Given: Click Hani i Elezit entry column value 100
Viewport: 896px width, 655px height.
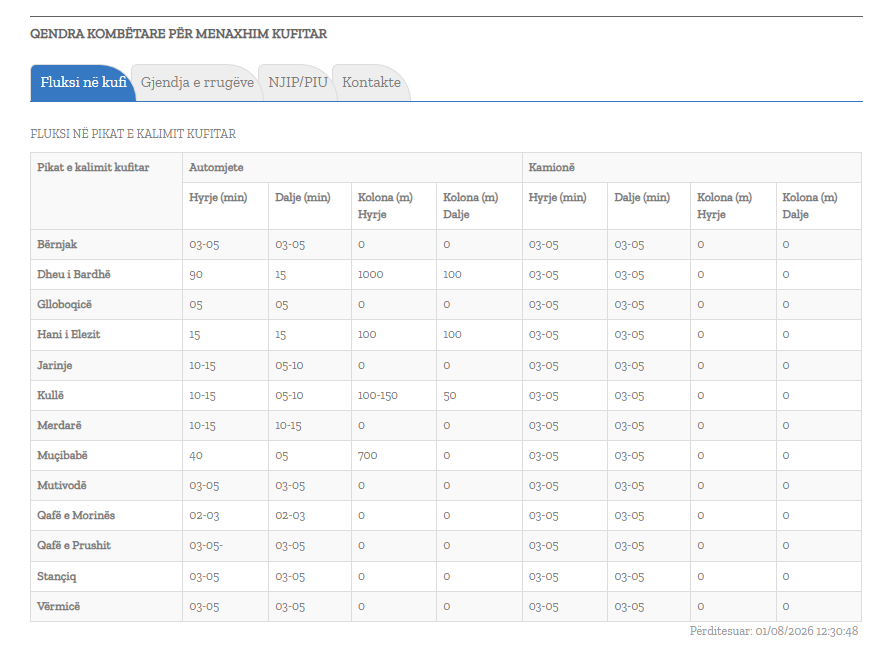Looking at the screenshot, I should tap(367, 334).
